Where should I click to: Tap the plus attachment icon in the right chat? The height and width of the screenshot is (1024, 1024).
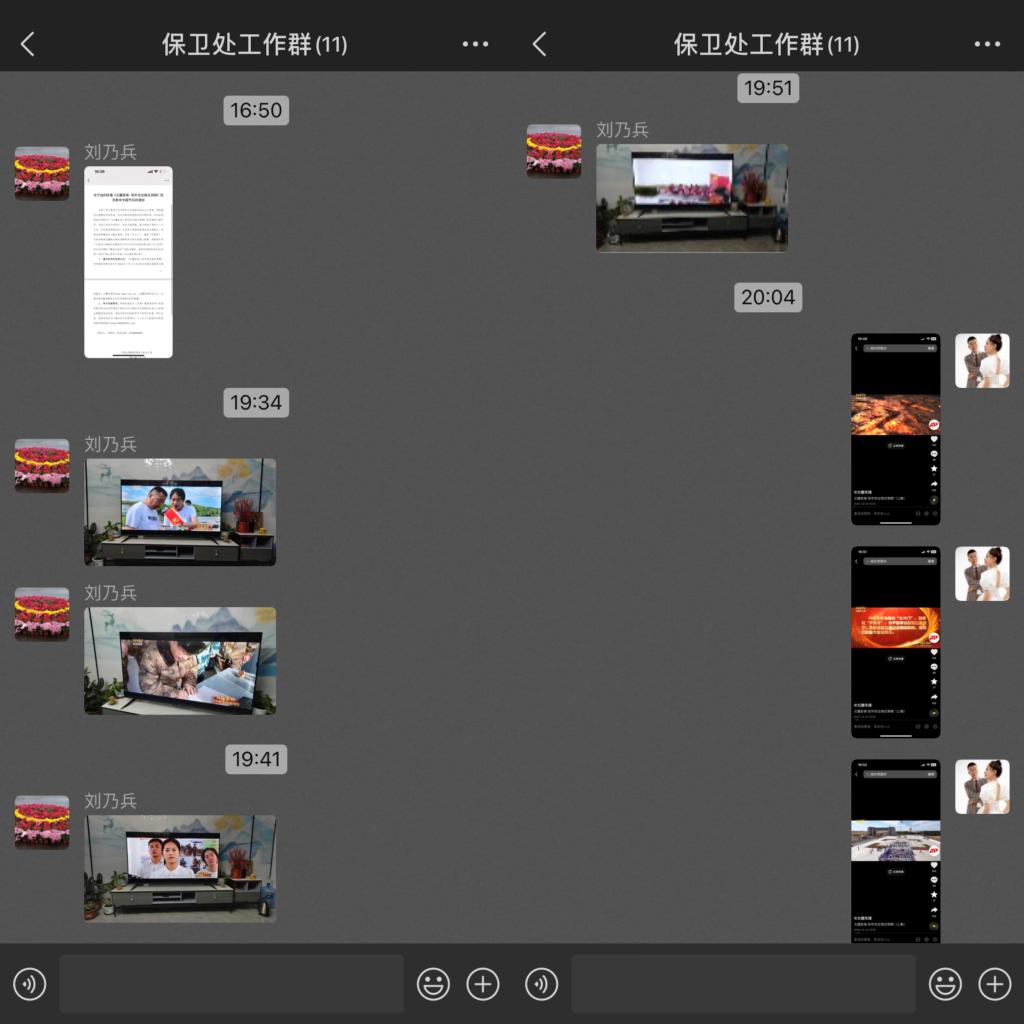(995, 984)
